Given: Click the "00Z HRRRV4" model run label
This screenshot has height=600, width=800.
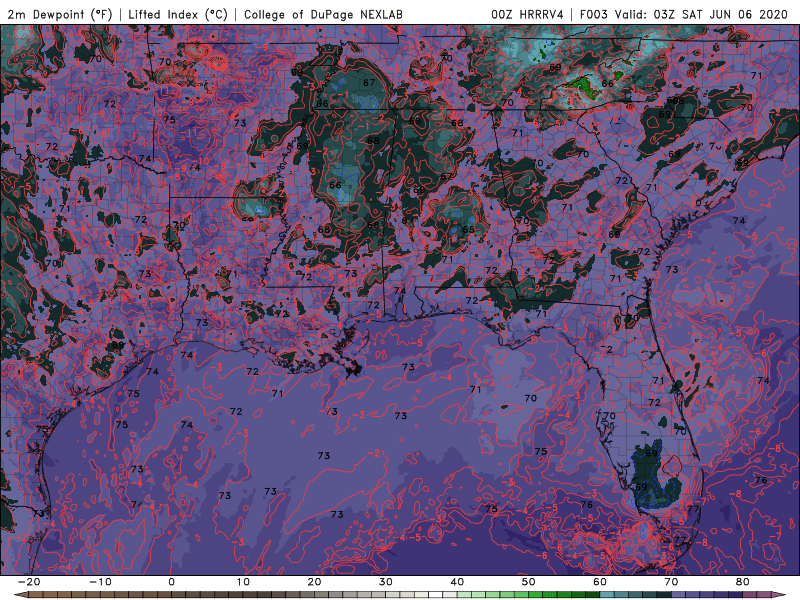Looking at the screenshot, I should coord(527,15).
